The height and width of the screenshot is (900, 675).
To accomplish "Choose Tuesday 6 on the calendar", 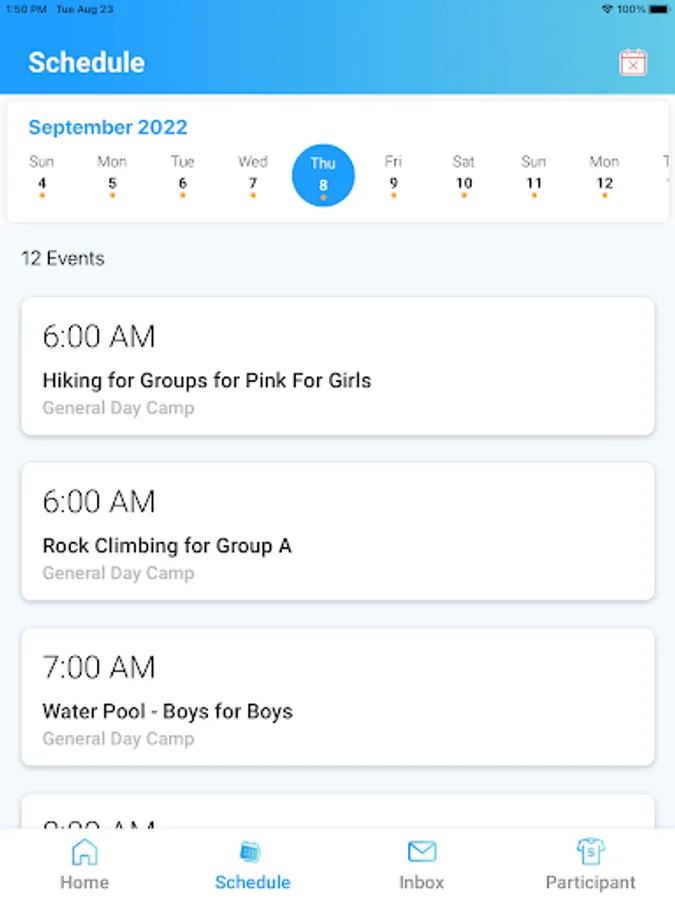I will pyautogui.click(x=182, y=174).
